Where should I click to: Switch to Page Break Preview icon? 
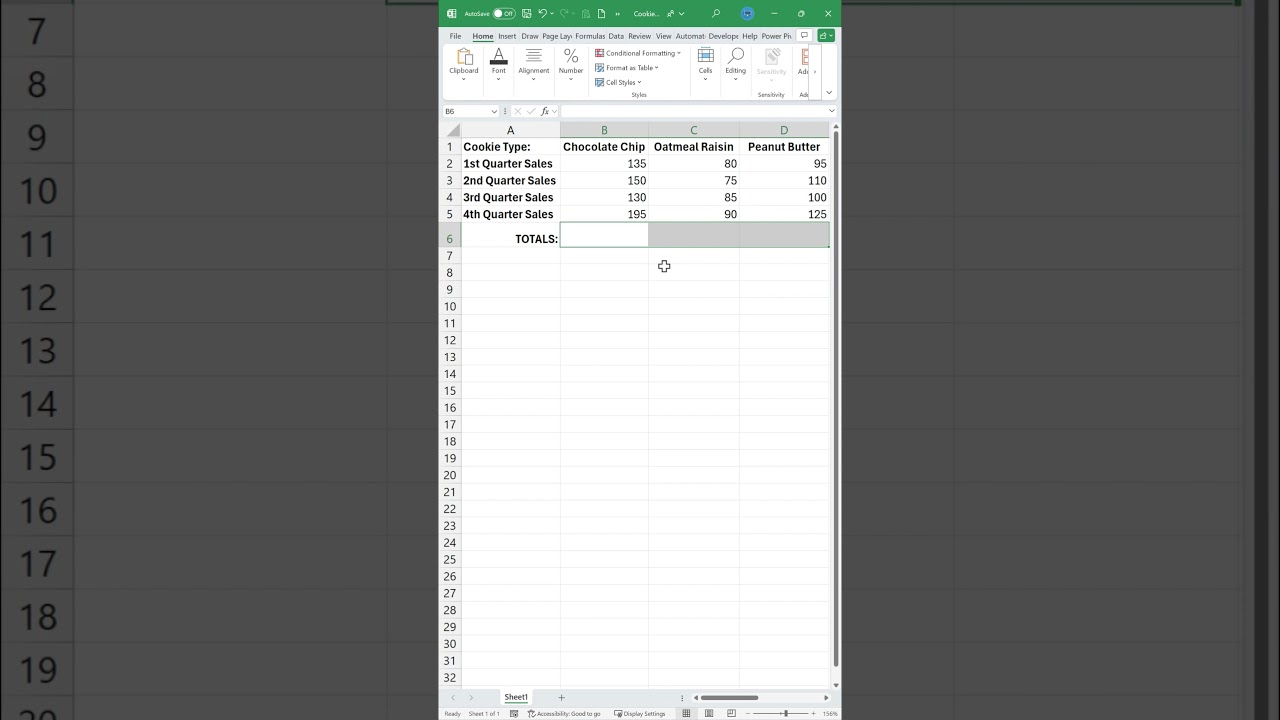coord(731,713)
